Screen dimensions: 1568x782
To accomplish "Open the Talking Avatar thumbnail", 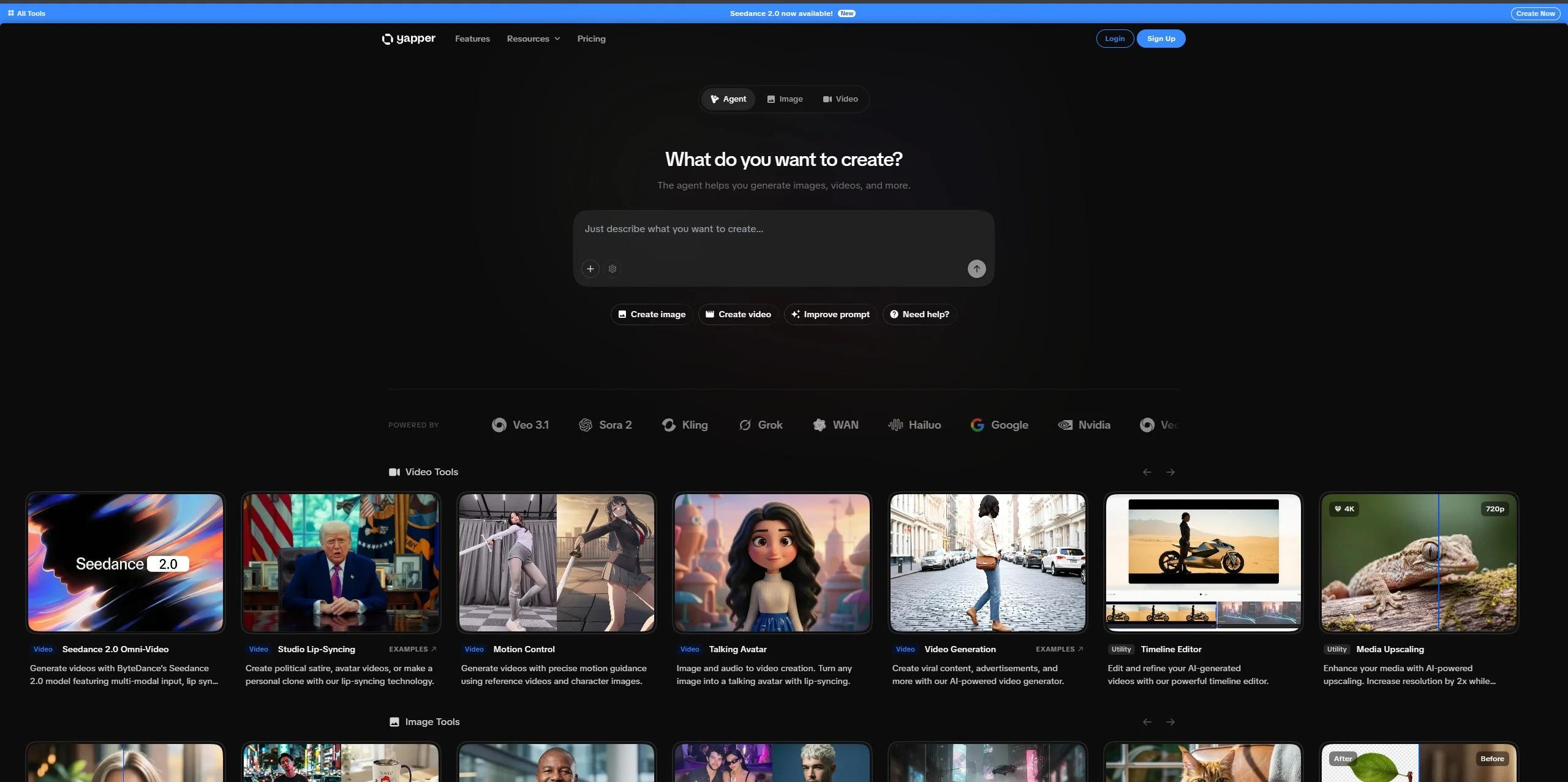I will click(772, 563).
